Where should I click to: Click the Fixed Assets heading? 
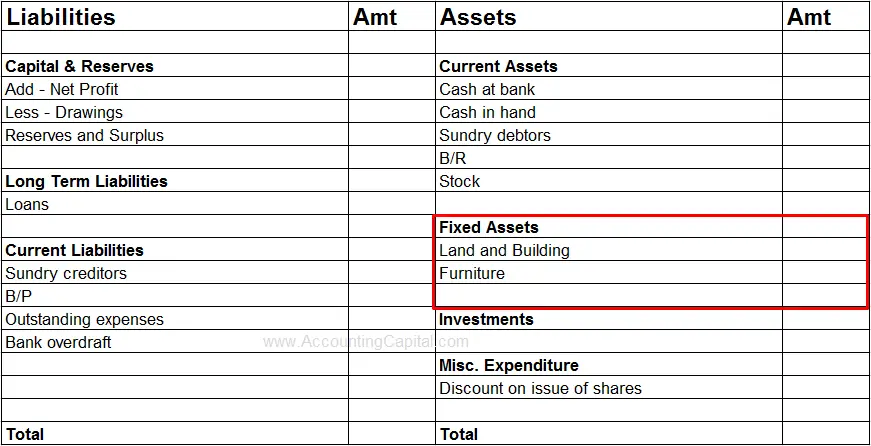pos(489,227)
